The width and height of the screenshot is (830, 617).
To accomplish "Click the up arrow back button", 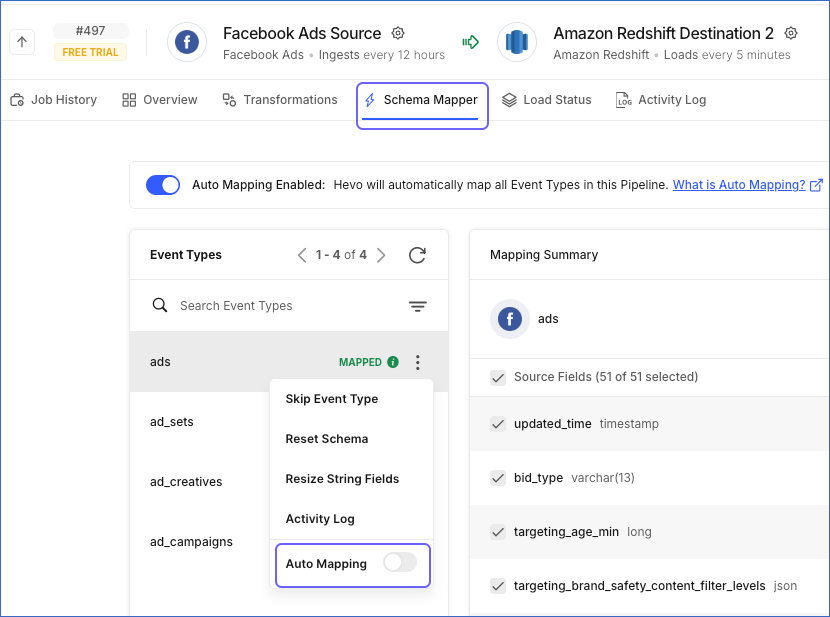I will pos(22,42).
